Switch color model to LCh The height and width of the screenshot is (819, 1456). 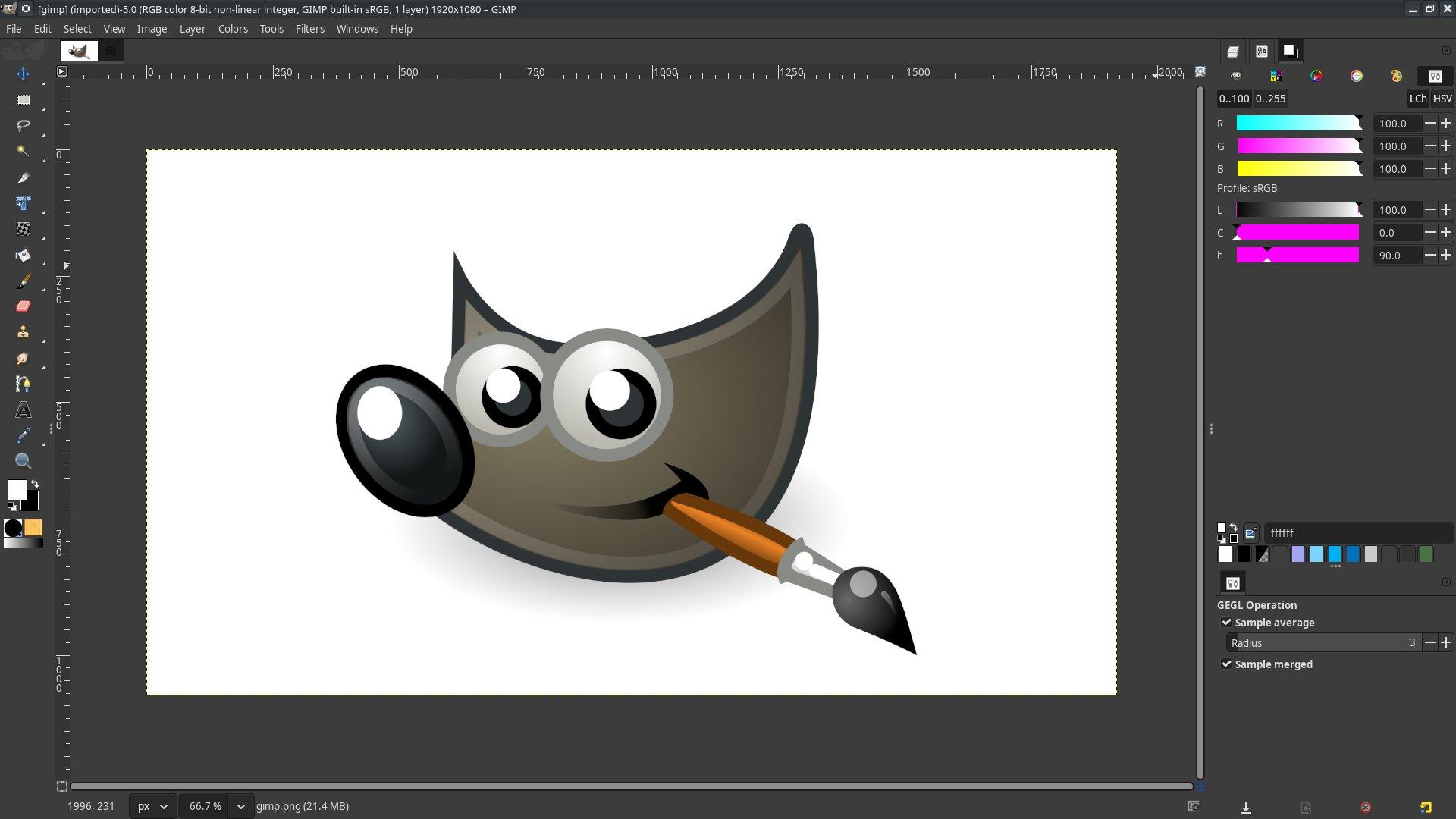(x=1417, y=99)
